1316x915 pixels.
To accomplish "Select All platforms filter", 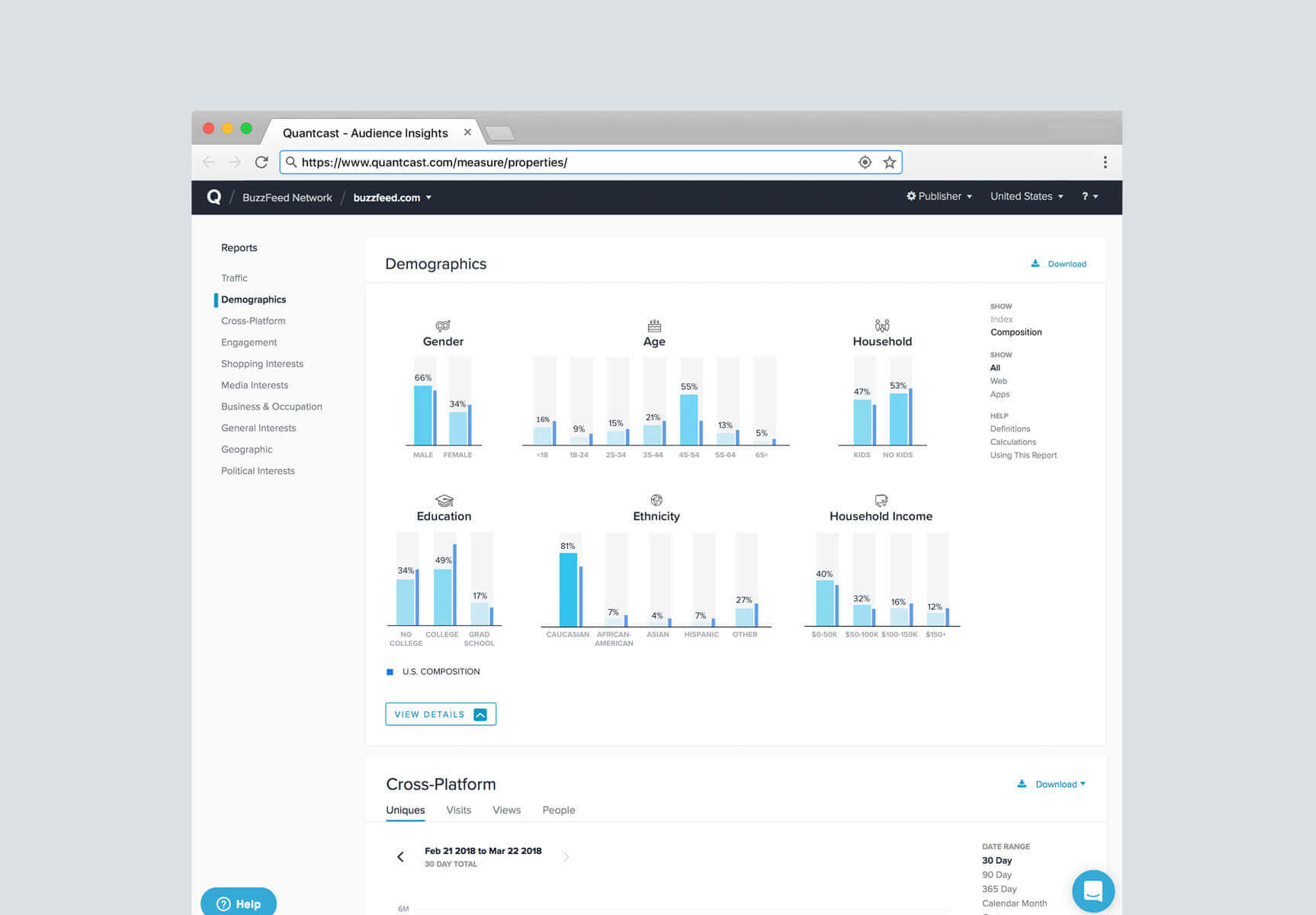I will [995, 368].
